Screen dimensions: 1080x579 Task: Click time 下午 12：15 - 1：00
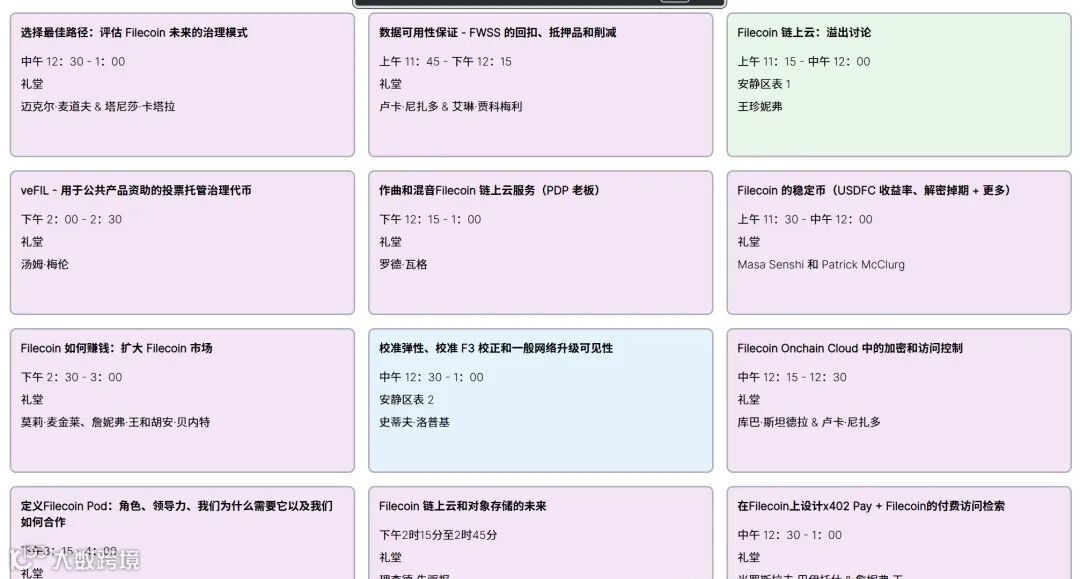point(430,219)
